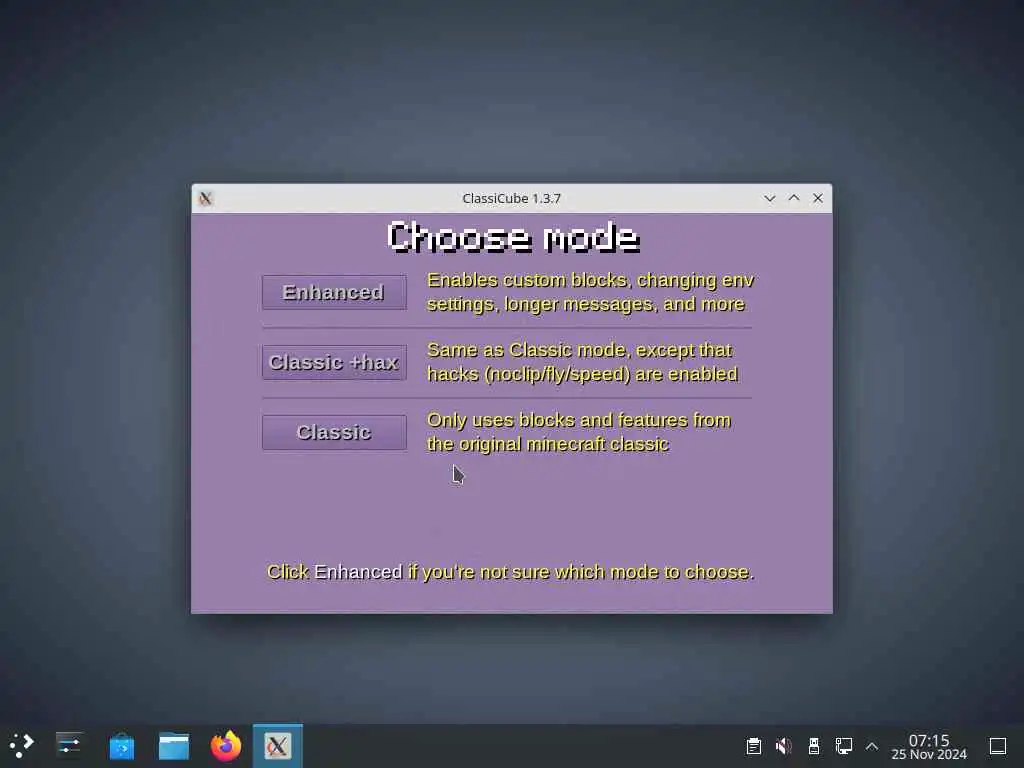Choose the Enhanced mode button
Viewport: 1024px width, 768px height.
coord(334,292)
